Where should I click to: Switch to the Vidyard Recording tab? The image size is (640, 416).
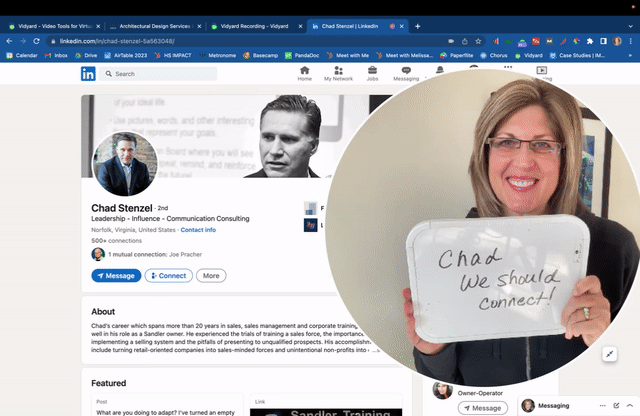pos(255,26)
